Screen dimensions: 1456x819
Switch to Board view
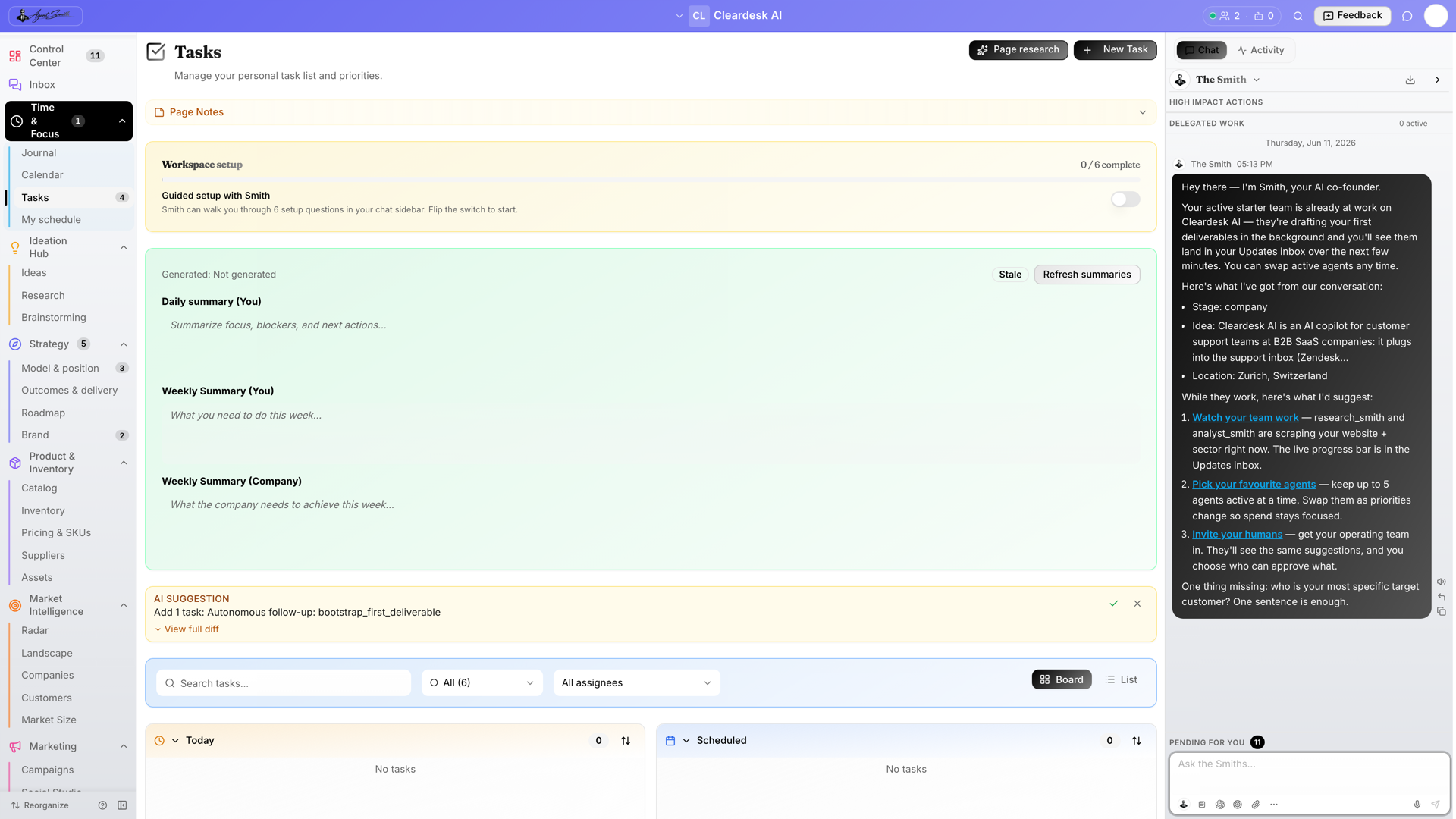pyautogui.click(x=1061, y=679)
